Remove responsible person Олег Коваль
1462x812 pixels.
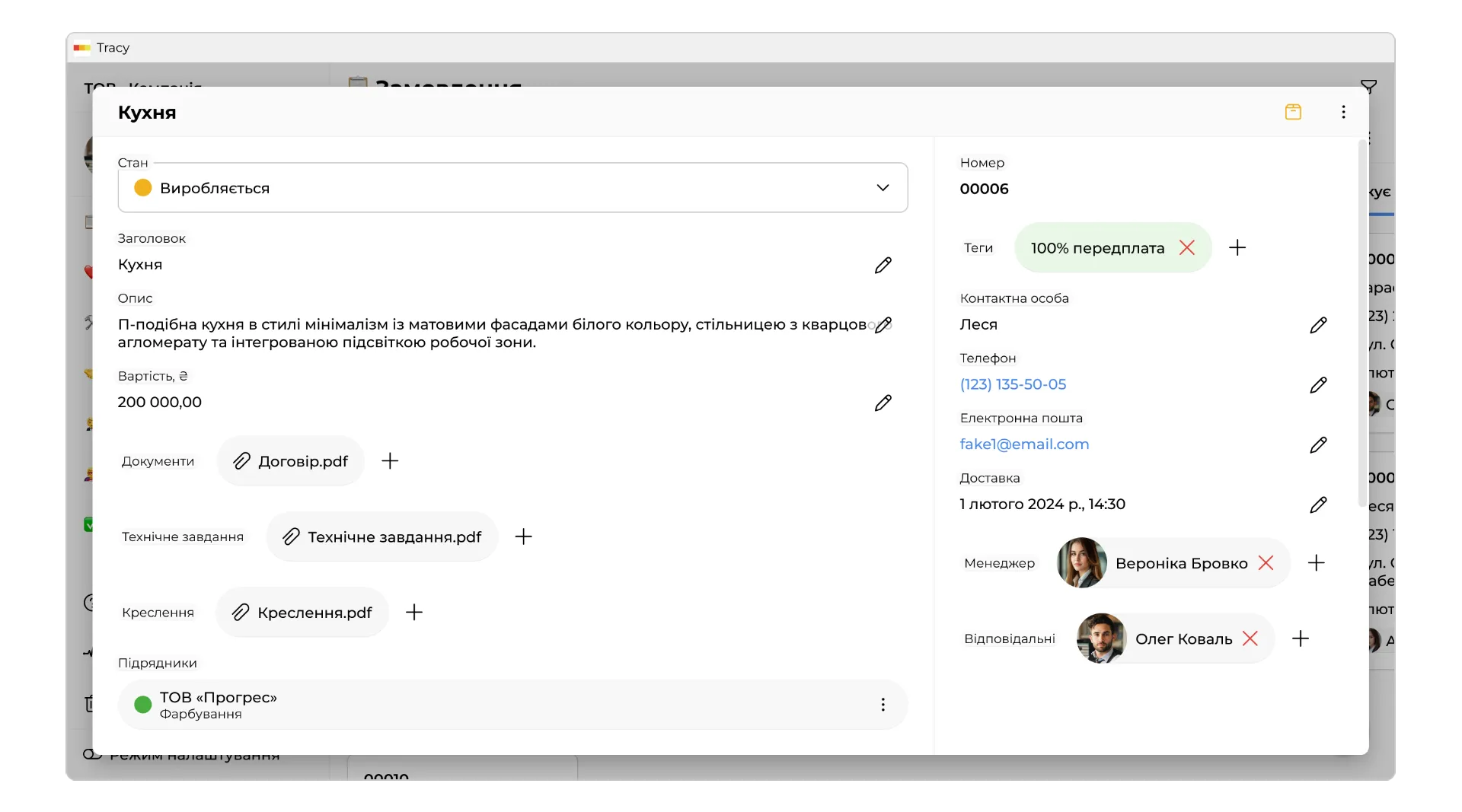(1250, 638)
